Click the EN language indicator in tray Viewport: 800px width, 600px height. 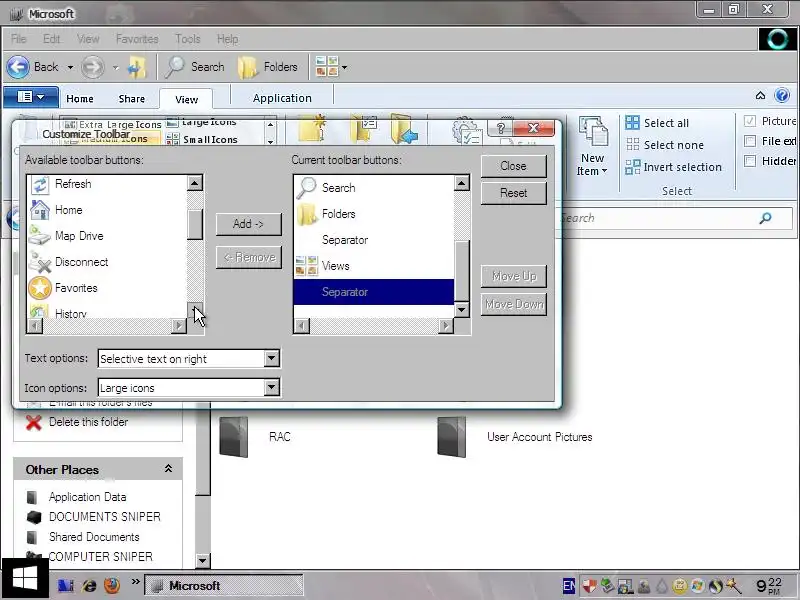click(x=569, y=586)
